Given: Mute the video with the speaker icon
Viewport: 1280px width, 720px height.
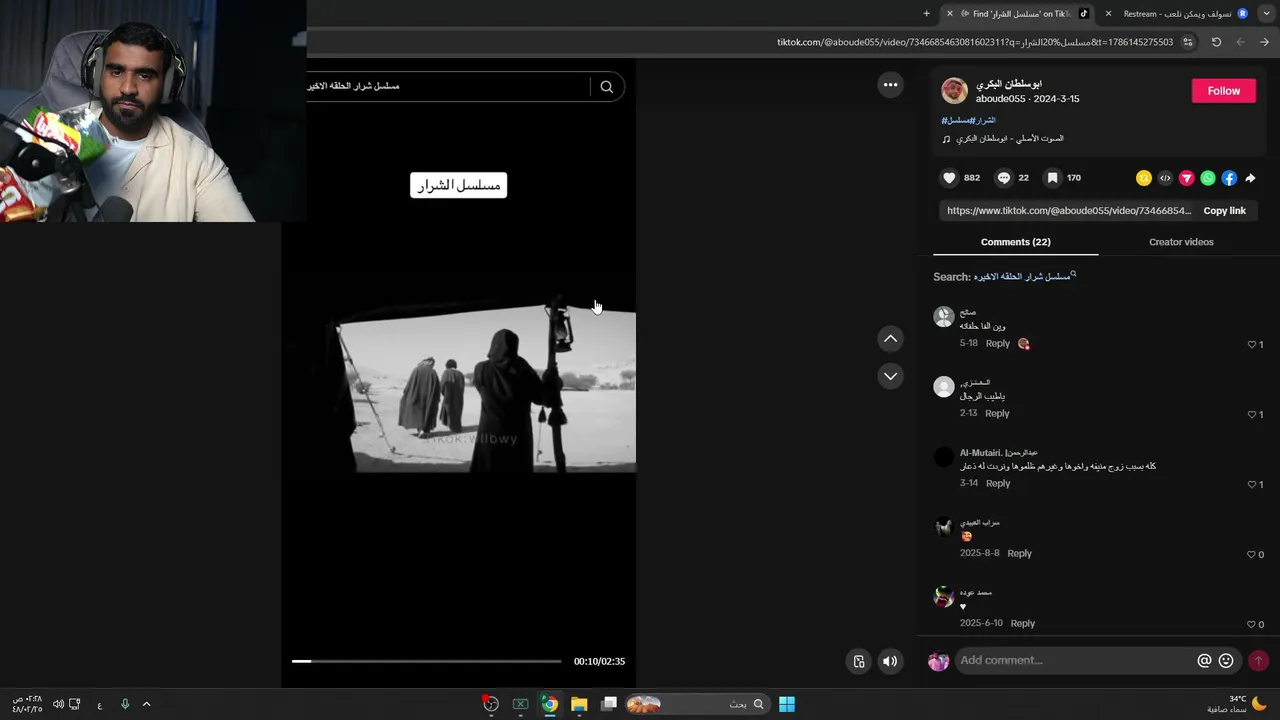Looking at the screenshot, I should click(x=890, y=661).
